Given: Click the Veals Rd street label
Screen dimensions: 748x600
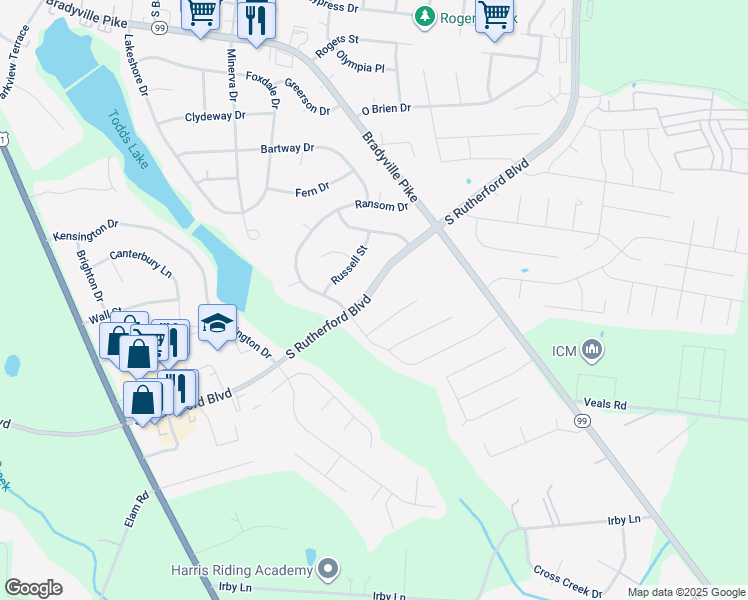Looking at the screenshot, I should (605, 403).
